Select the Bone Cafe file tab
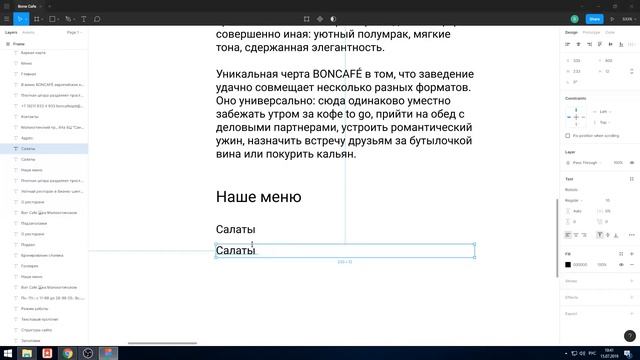The height and width of the screenshot is (360, 640). [27, 6]
